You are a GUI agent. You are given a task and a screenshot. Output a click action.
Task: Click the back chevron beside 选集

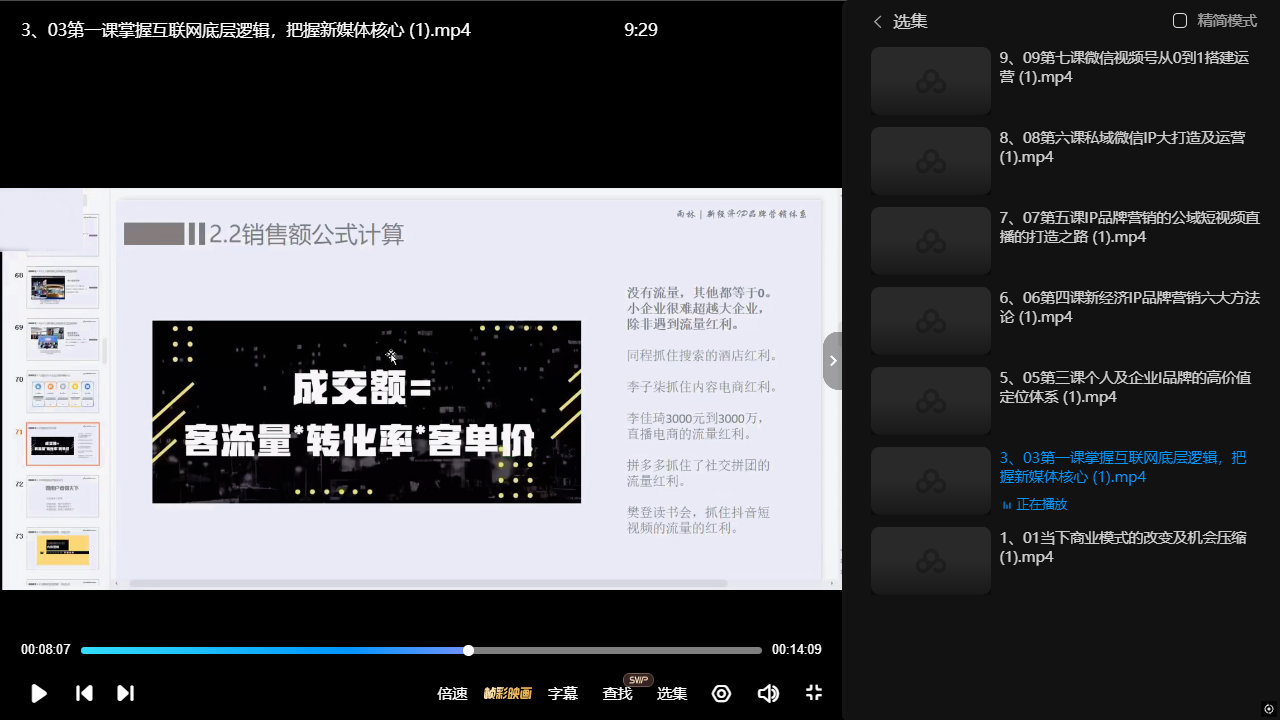click(x=878, y=21)
